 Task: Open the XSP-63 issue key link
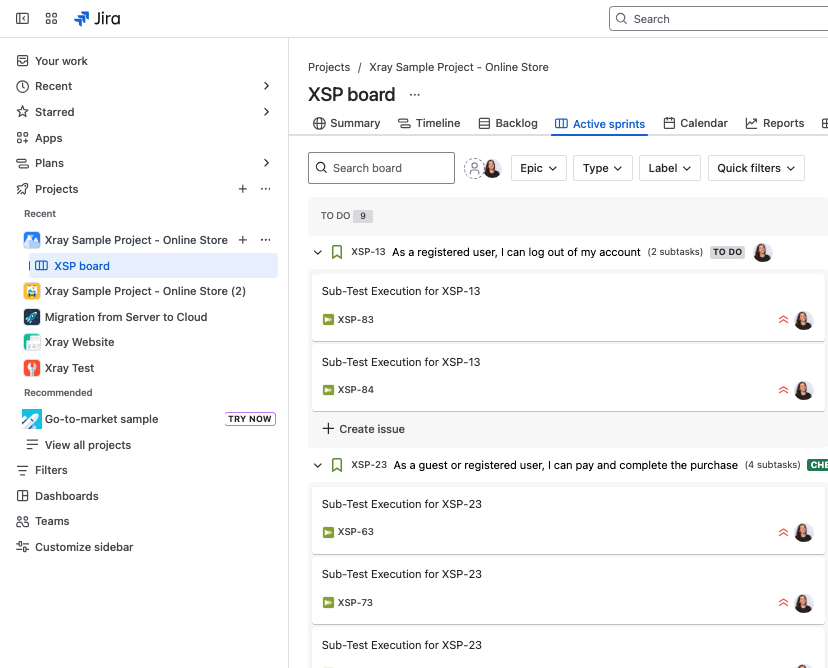[x=355, y=532]
